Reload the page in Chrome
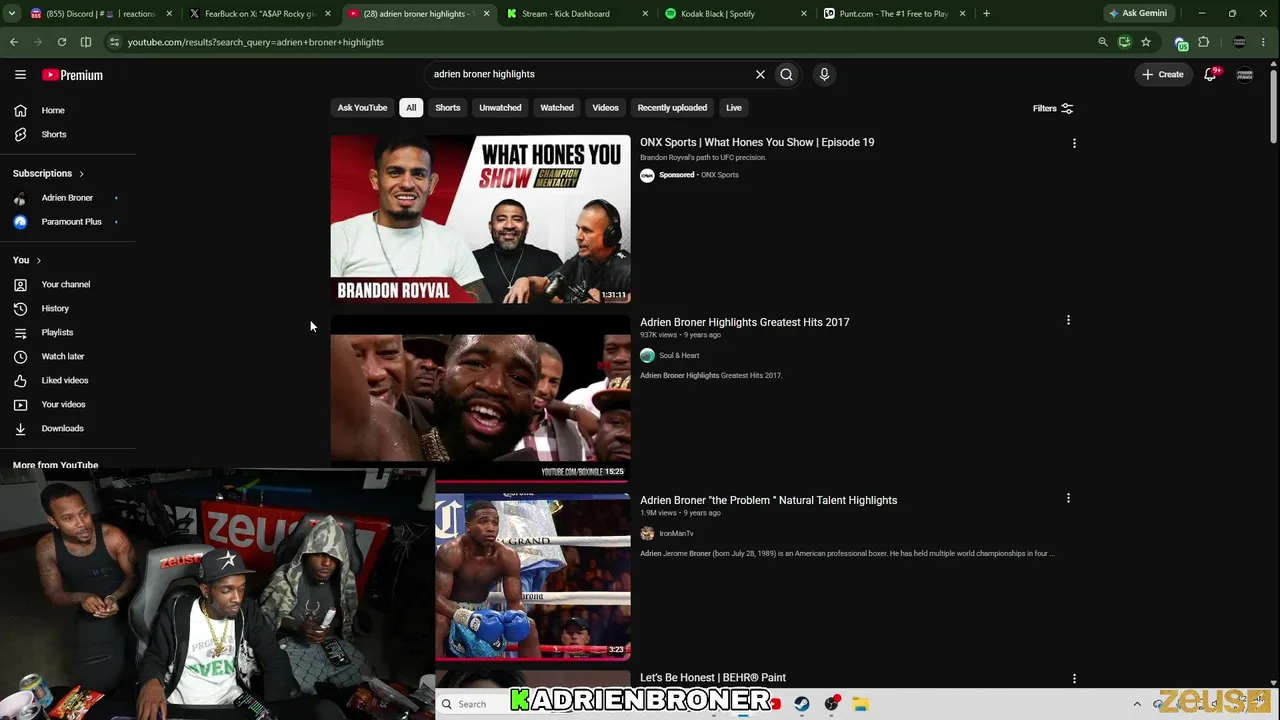 62,42
